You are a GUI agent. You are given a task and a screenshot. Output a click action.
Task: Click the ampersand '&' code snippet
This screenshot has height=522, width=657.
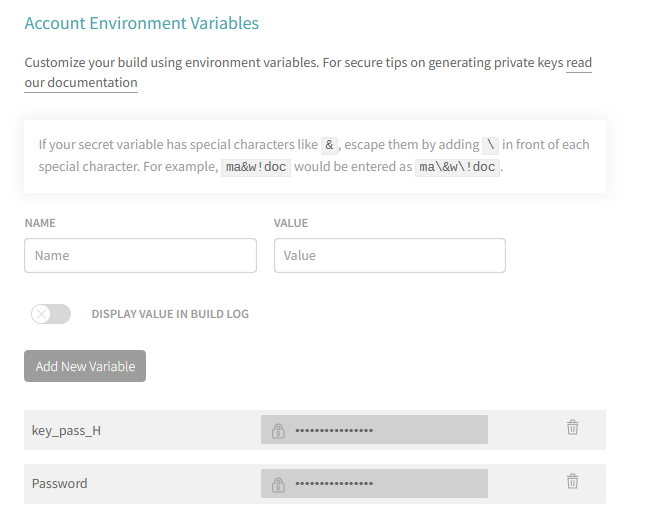pyautogui.click(x=328, y=144)
